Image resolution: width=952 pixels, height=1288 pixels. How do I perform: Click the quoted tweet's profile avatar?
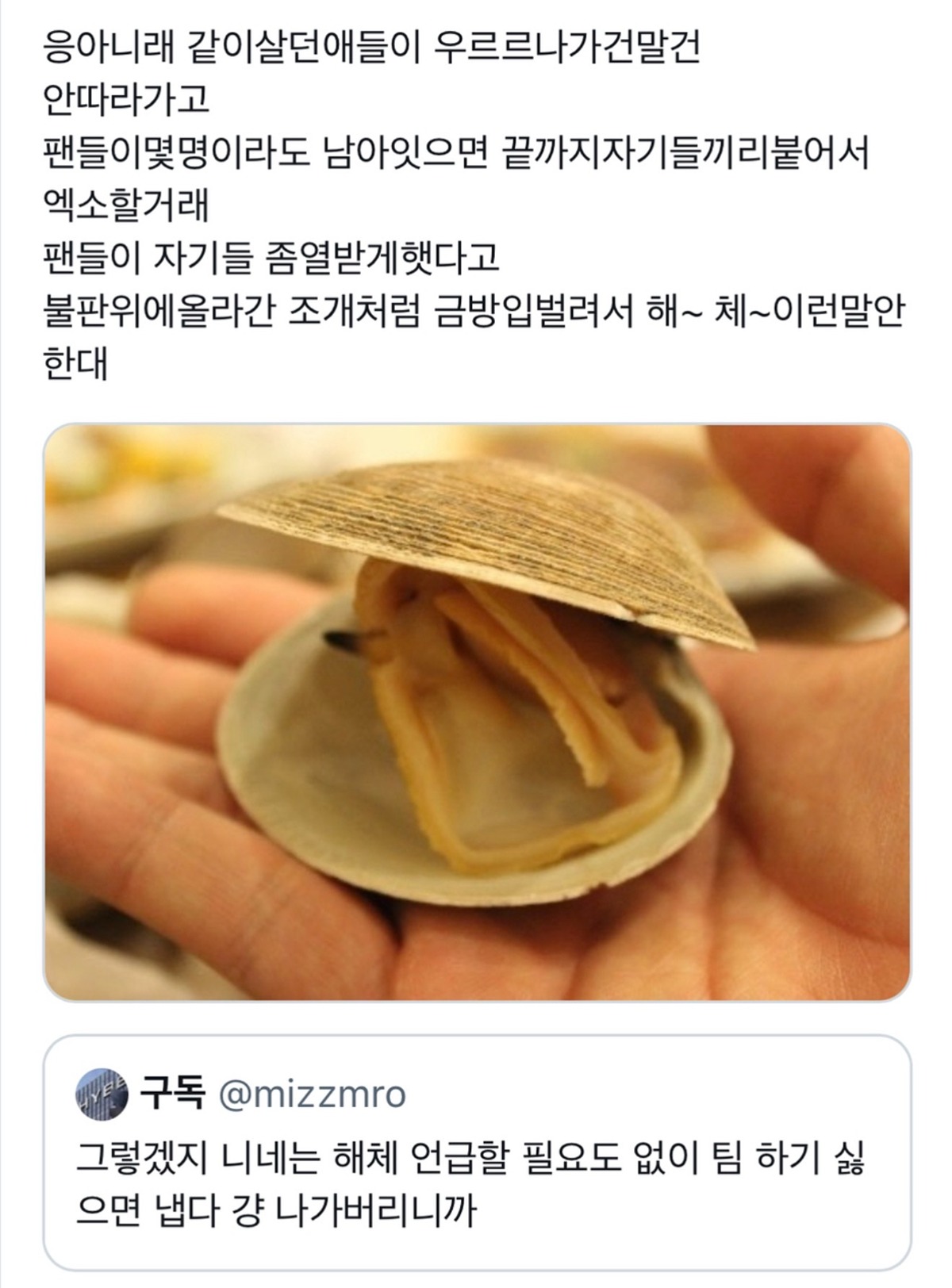tap(100, 1093)
